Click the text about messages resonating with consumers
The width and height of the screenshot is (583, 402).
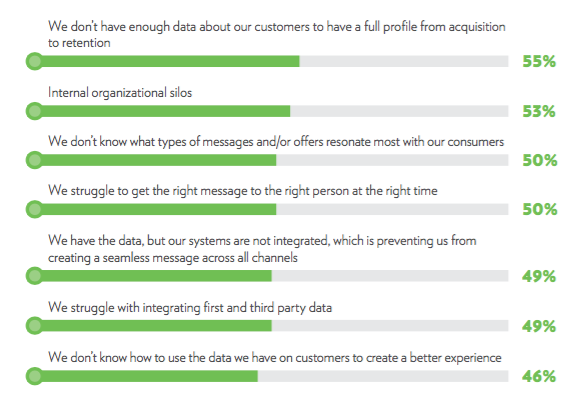click(276, 142)
